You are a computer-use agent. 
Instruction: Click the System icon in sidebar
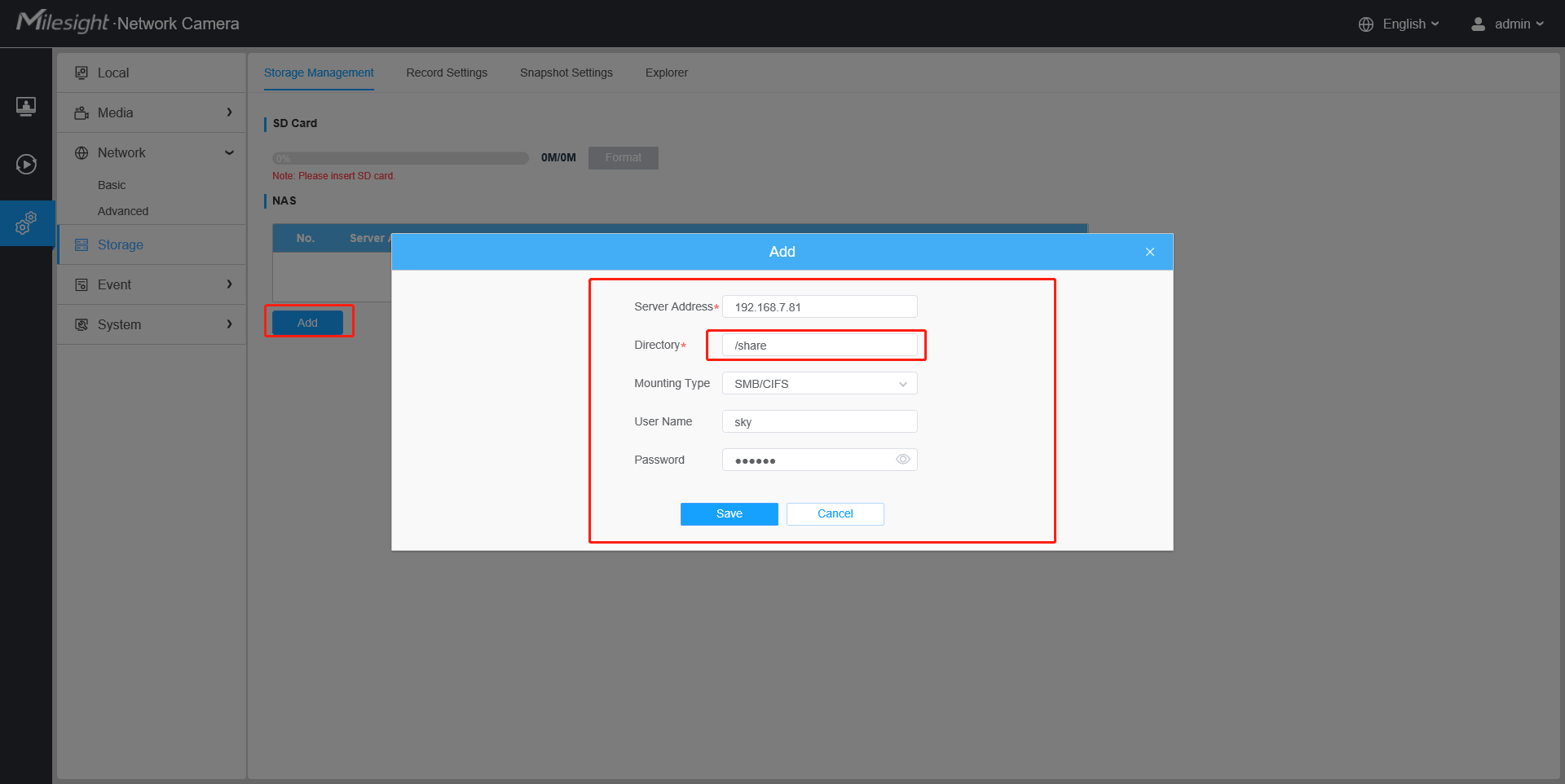click(82, 324)
